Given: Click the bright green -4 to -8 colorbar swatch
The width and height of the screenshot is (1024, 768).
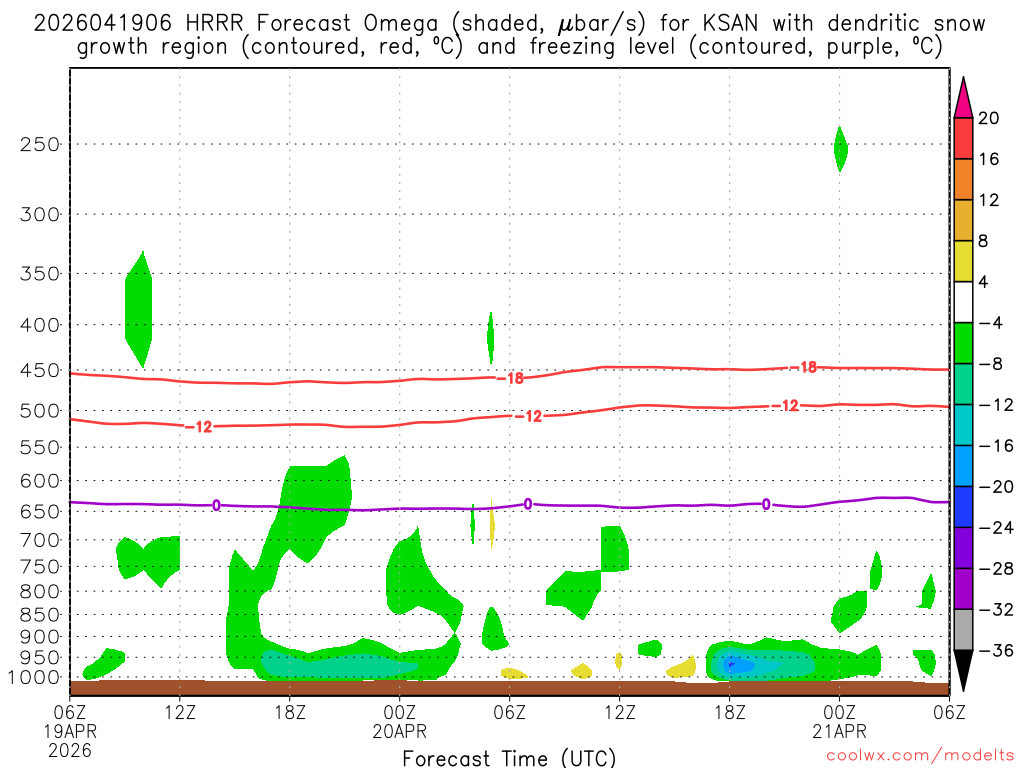Looking at the screenshot, I should pos(963,344).
